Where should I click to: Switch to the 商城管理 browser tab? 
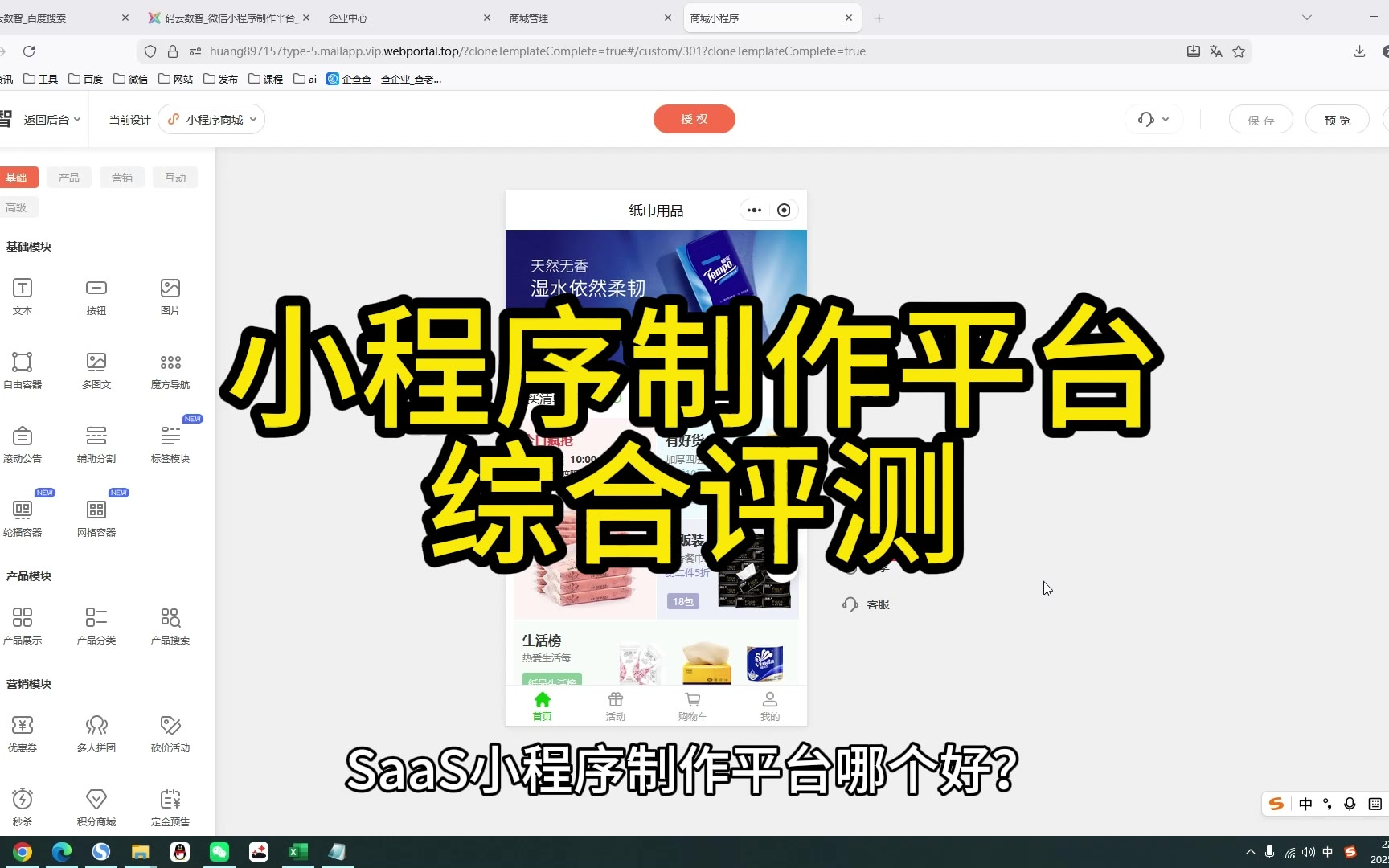point(589,18)
